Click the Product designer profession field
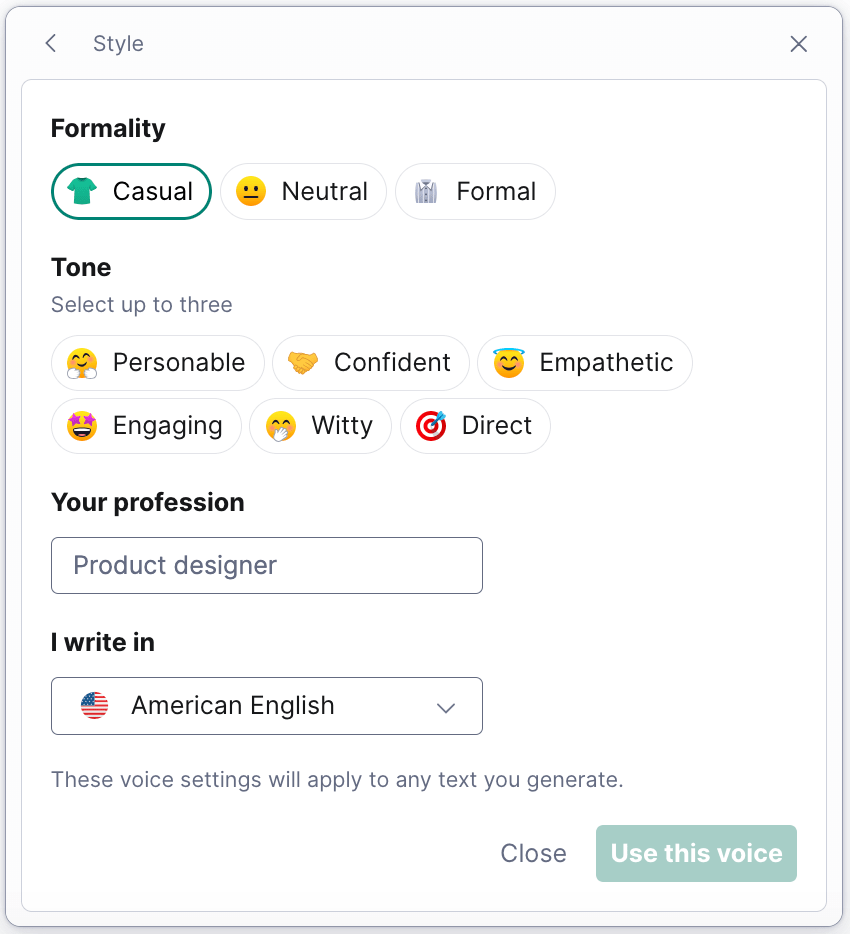This screenshot has height=934, width=850. click(266, 565)
